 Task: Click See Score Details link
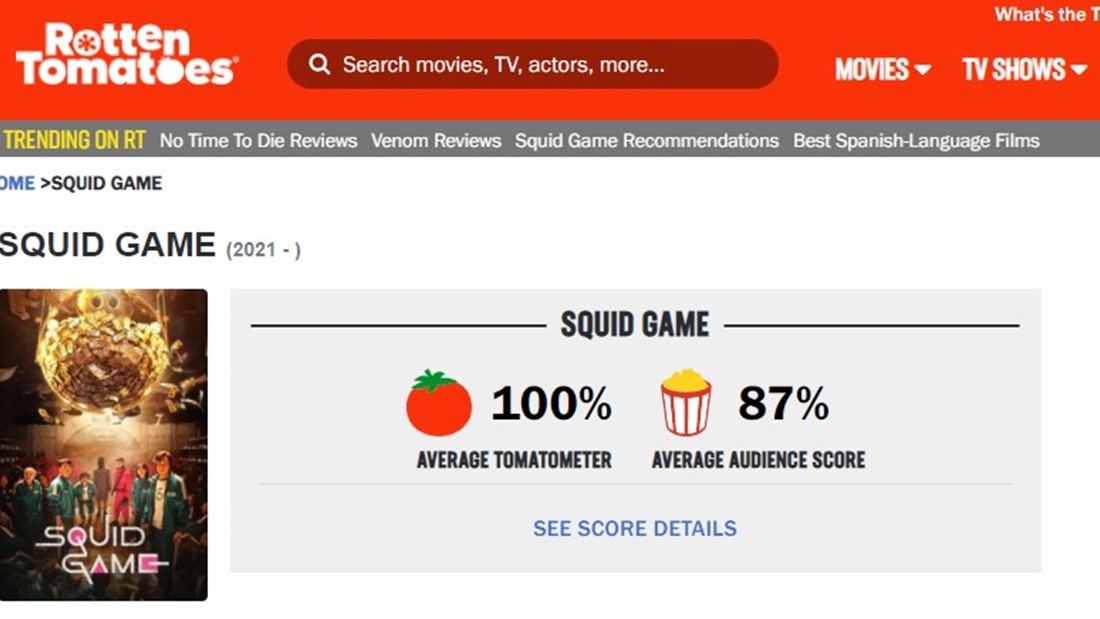tap(635, 528)
